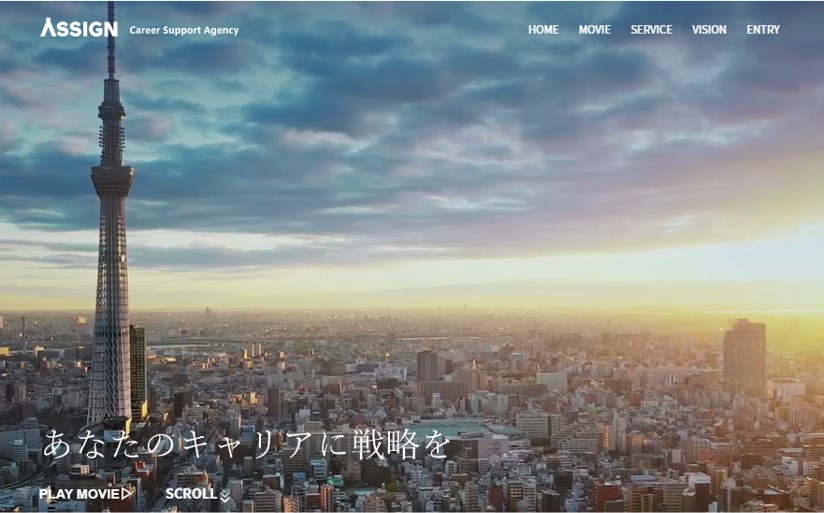
Task: Go to the MOVIE section
Action: [594, 30]
